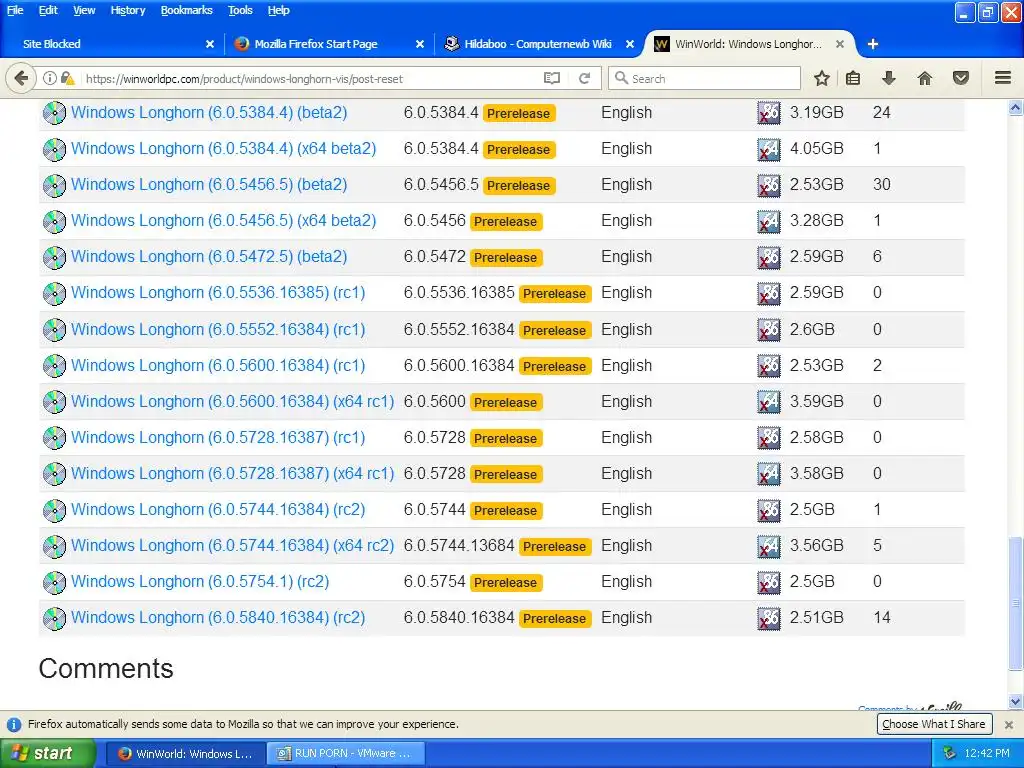The image size is (1024, 768).
Task: Click the Choose What I Share button
Action: pyautogui.click(x=934, y=724)
